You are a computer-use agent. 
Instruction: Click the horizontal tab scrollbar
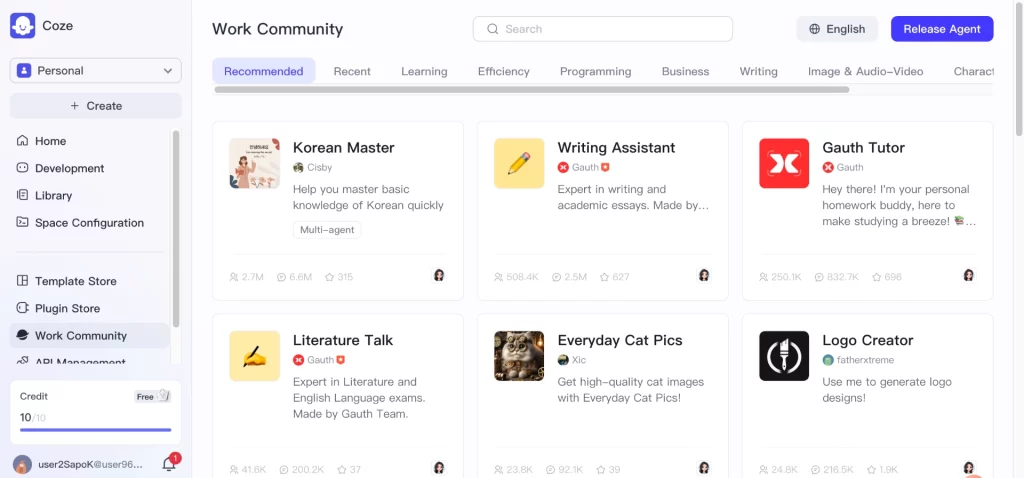532,89
